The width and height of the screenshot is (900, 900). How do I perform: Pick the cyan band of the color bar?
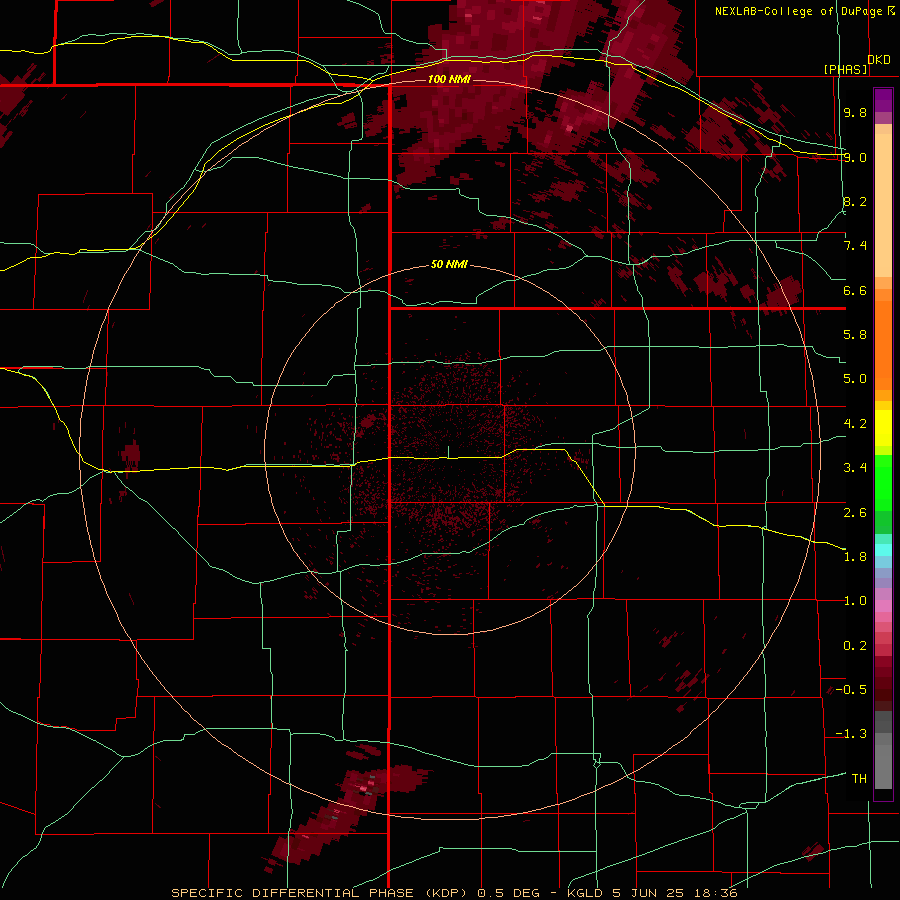883,550
